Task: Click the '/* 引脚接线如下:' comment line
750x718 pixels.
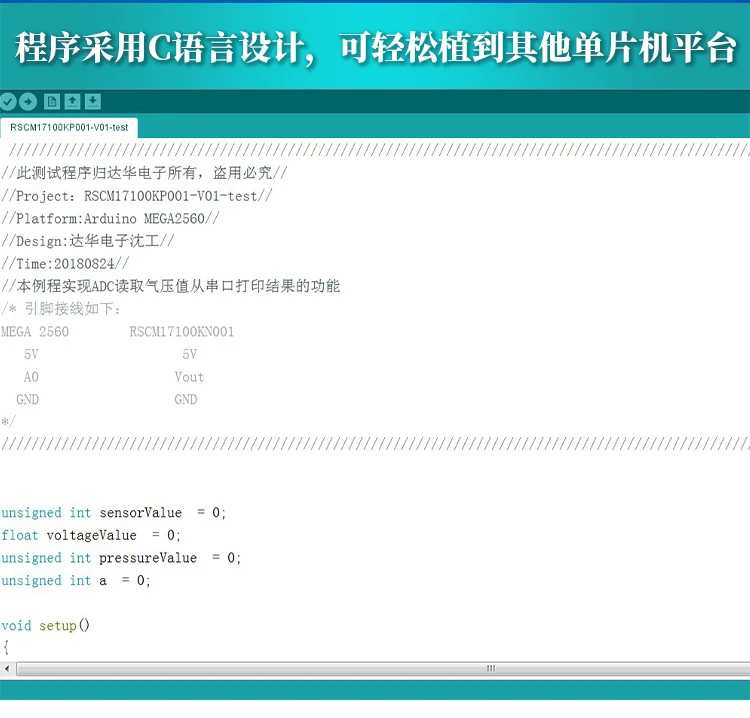Action: click(x=61, y=309)
